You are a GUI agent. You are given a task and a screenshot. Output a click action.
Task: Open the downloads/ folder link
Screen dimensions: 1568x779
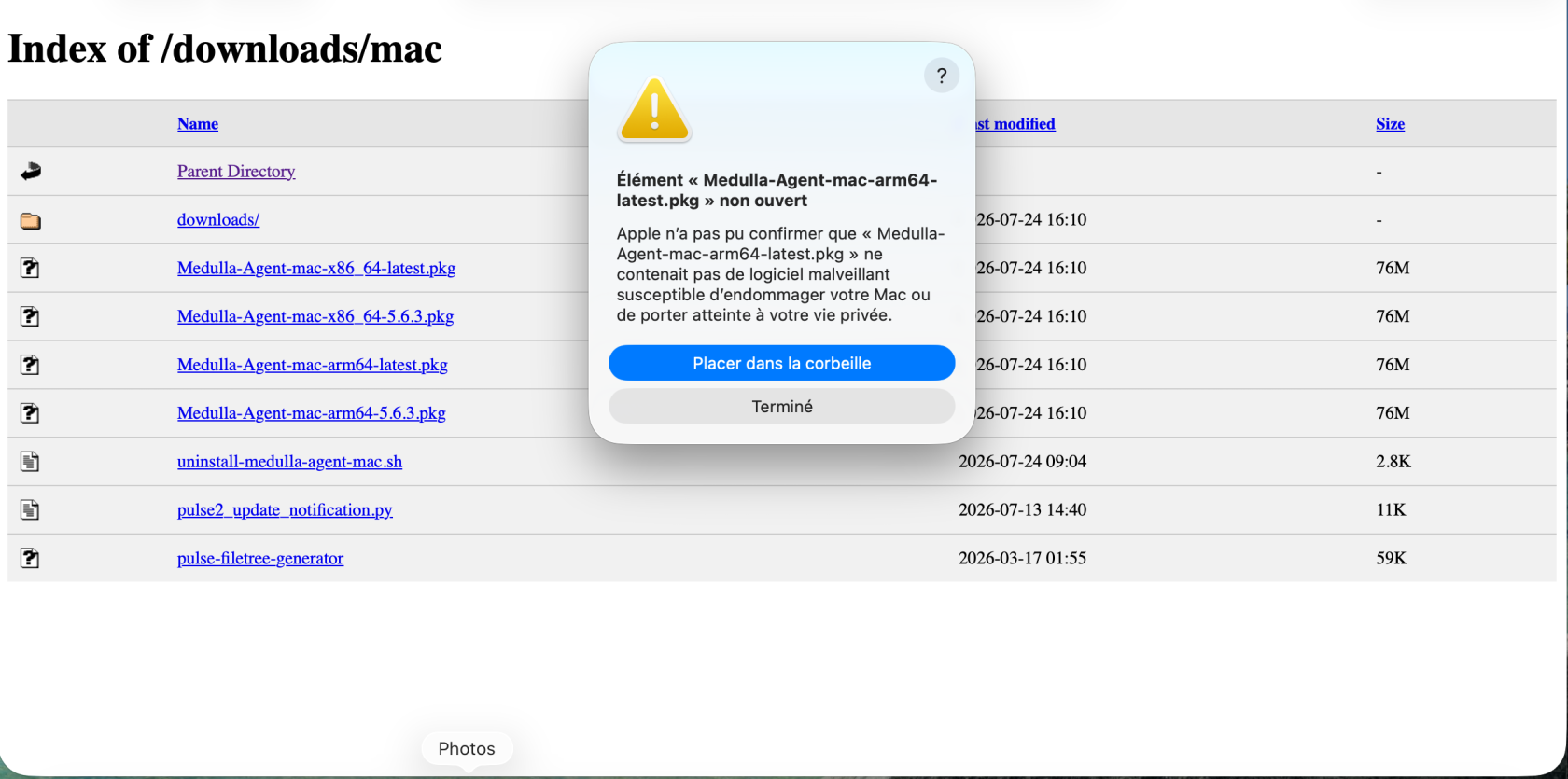[218, 220]
